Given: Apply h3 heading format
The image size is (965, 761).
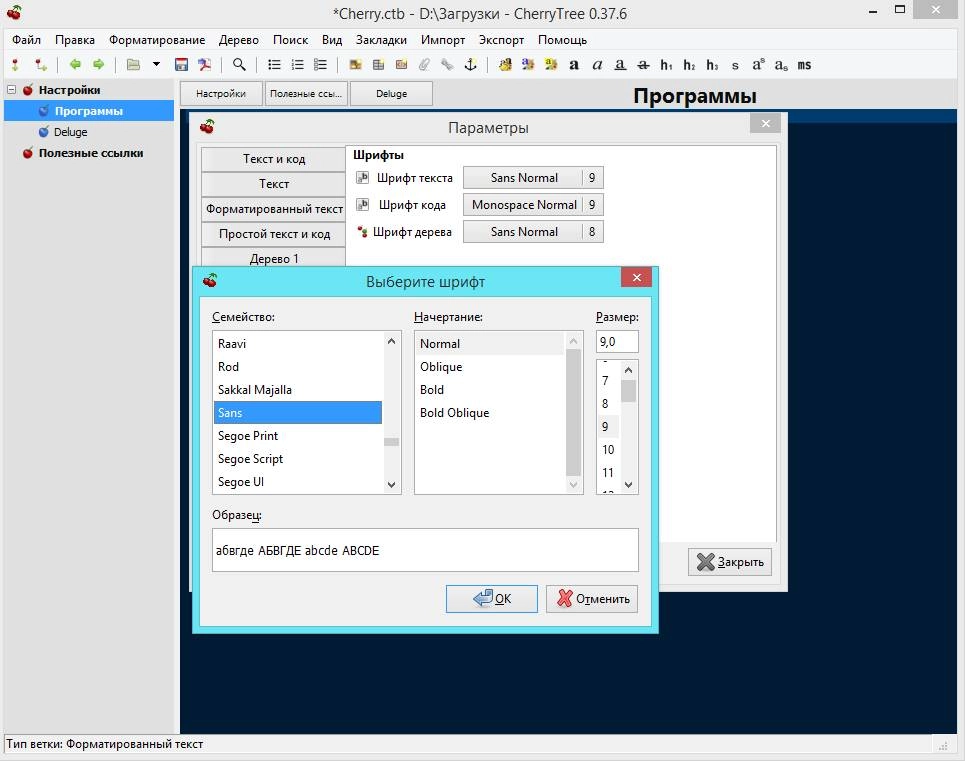Looking at the screenshot, I should click(x=712, y=65).
